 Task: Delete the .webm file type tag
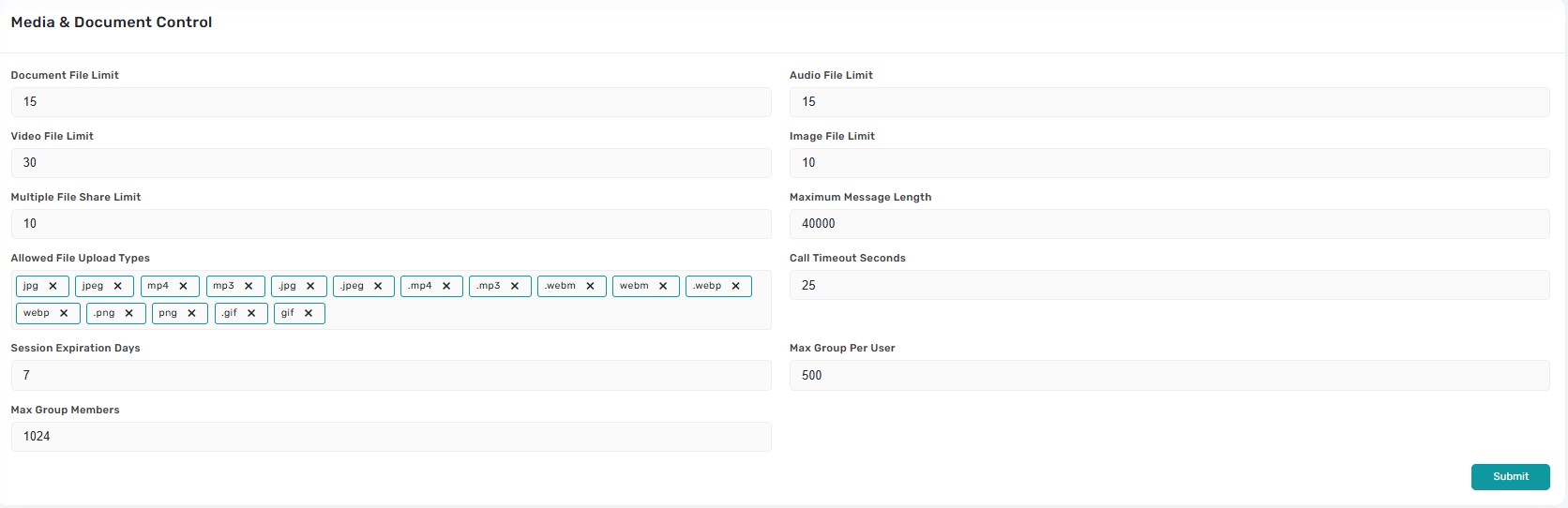pyautogui.click(x=590, y=286)
